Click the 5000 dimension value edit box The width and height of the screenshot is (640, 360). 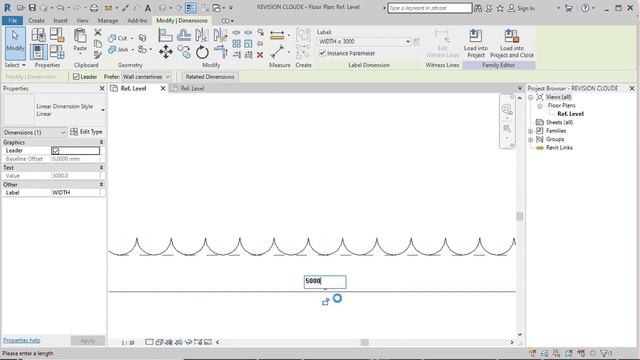coord(325,282)
